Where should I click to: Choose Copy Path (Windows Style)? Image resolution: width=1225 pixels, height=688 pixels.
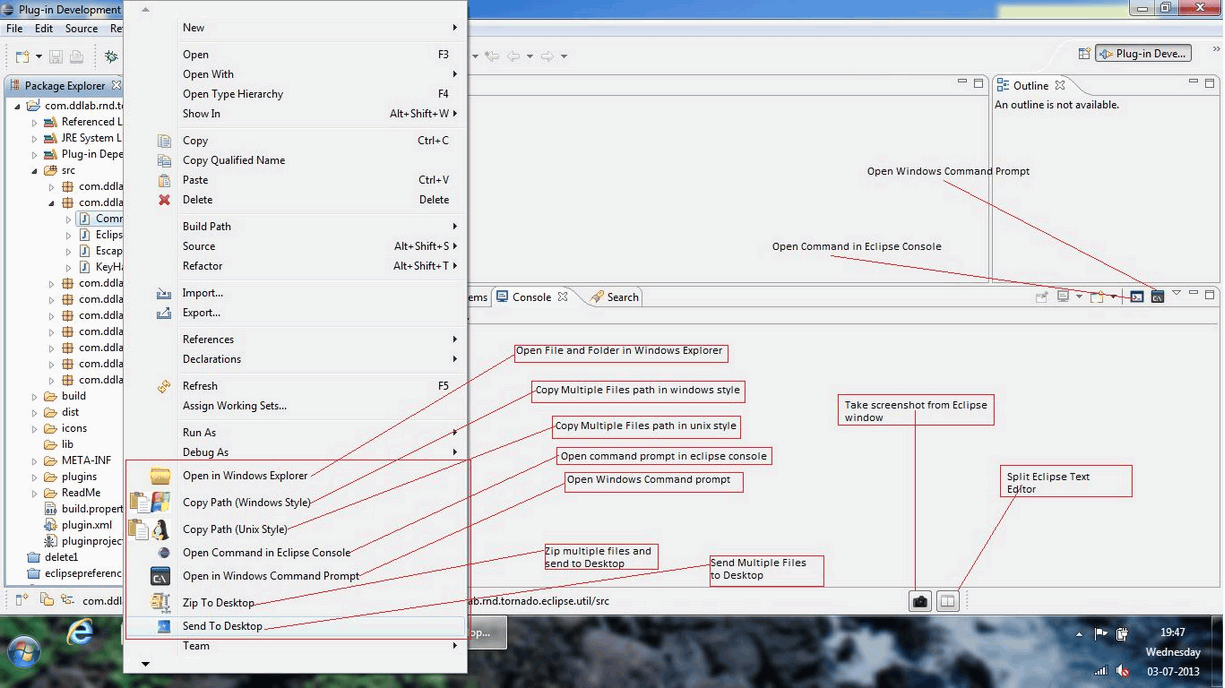click(x=296, y=503)
